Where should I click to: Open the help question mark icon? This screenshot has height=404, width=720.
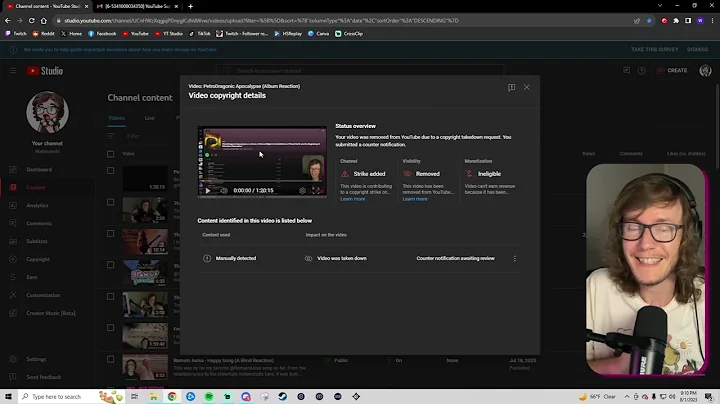641,71
